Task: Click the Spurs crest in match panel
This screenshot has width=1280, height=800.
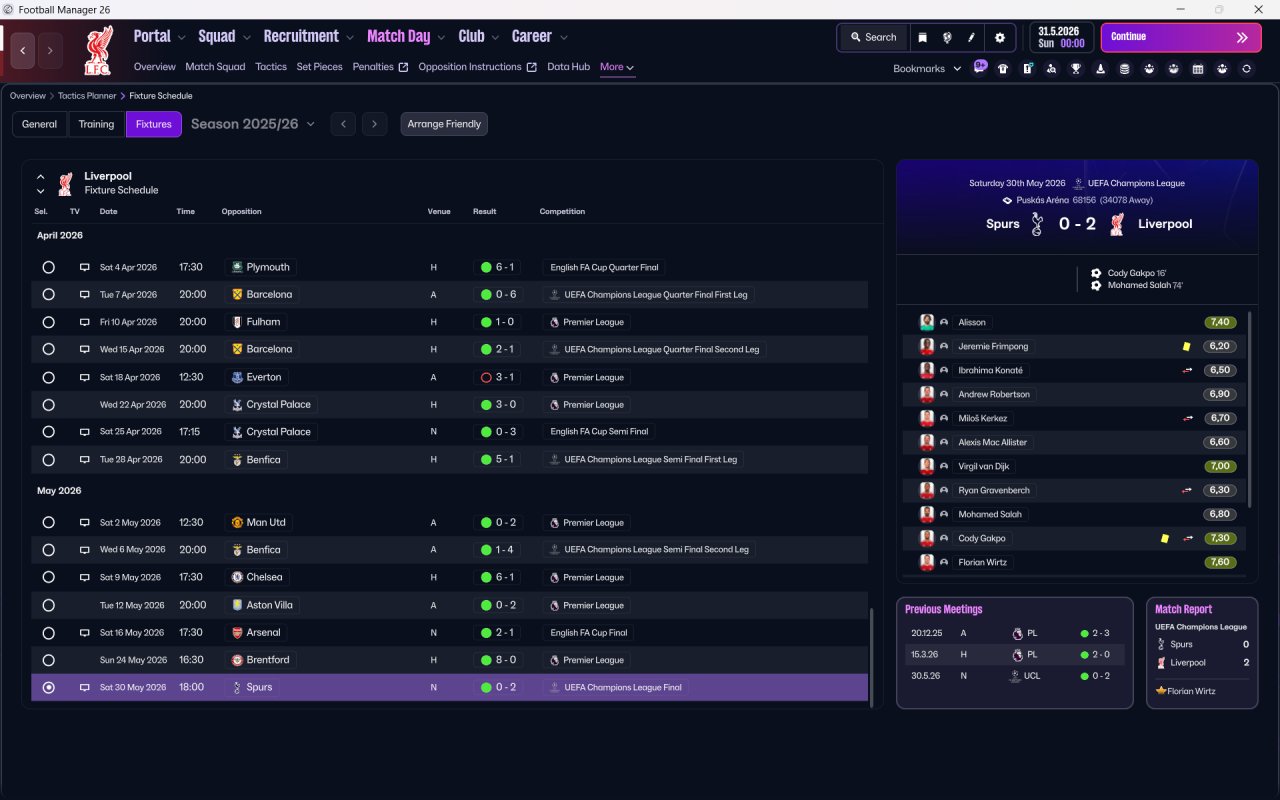Action: 1036,224
